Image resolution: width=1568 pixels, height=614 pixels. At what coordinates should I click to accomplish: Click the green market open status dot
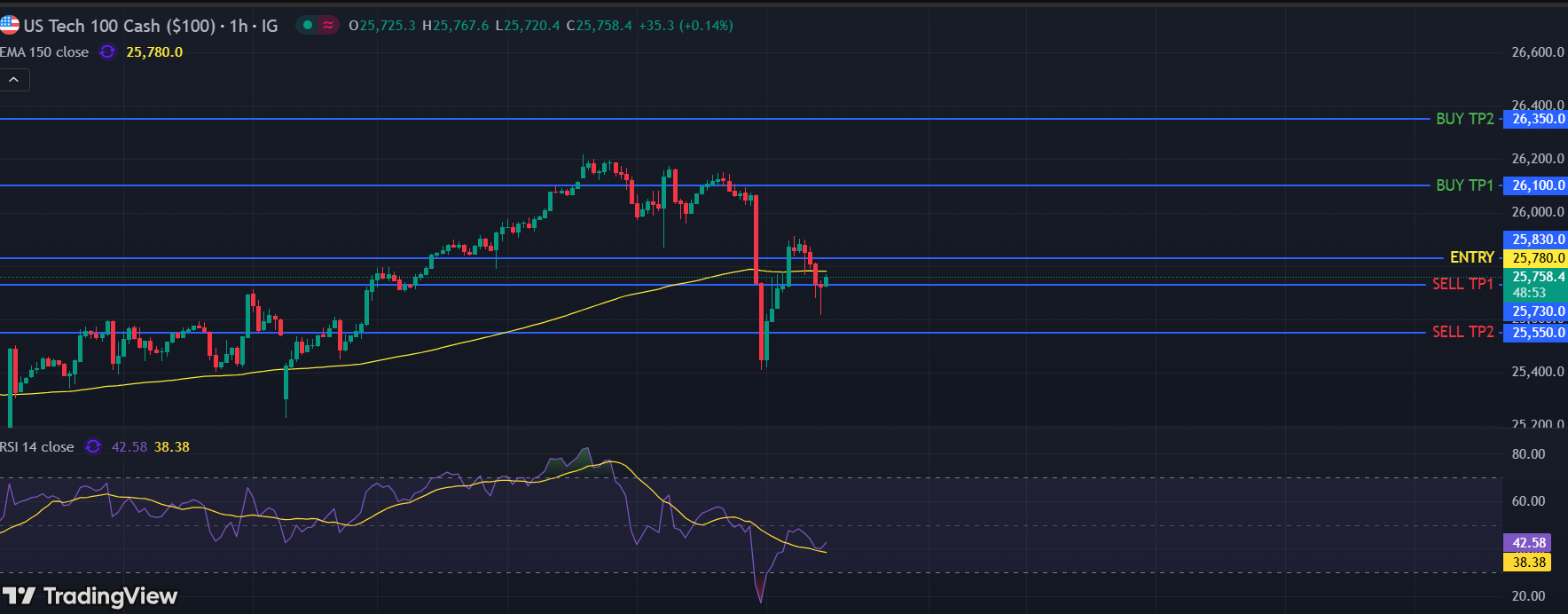pyautogui.click(x=308, y=26)
